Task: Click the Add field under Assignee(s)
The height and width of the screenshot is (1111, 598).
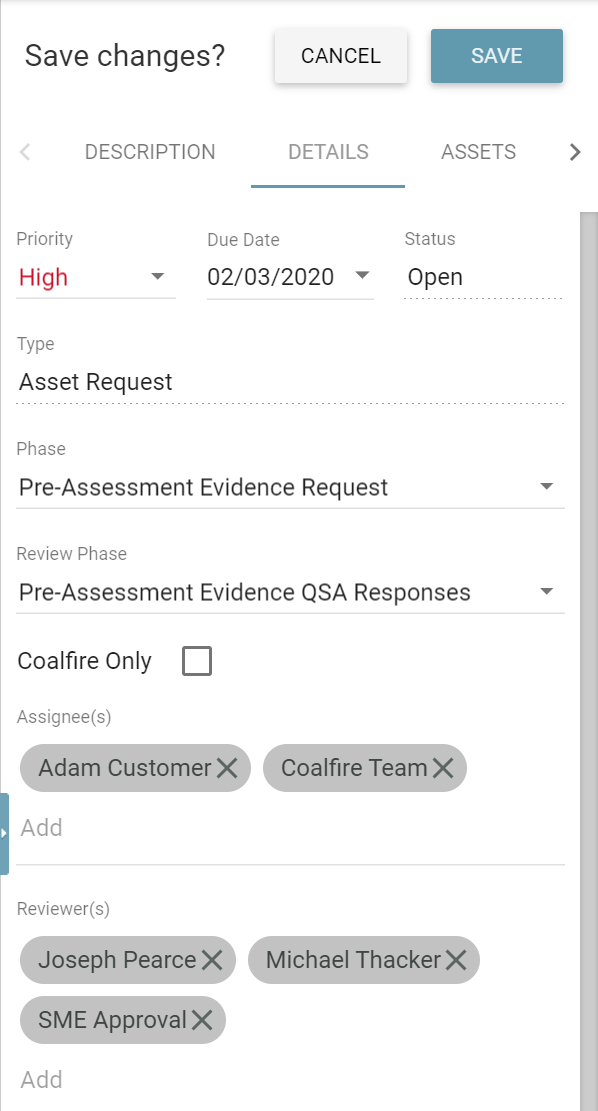Action: [290, 828]
